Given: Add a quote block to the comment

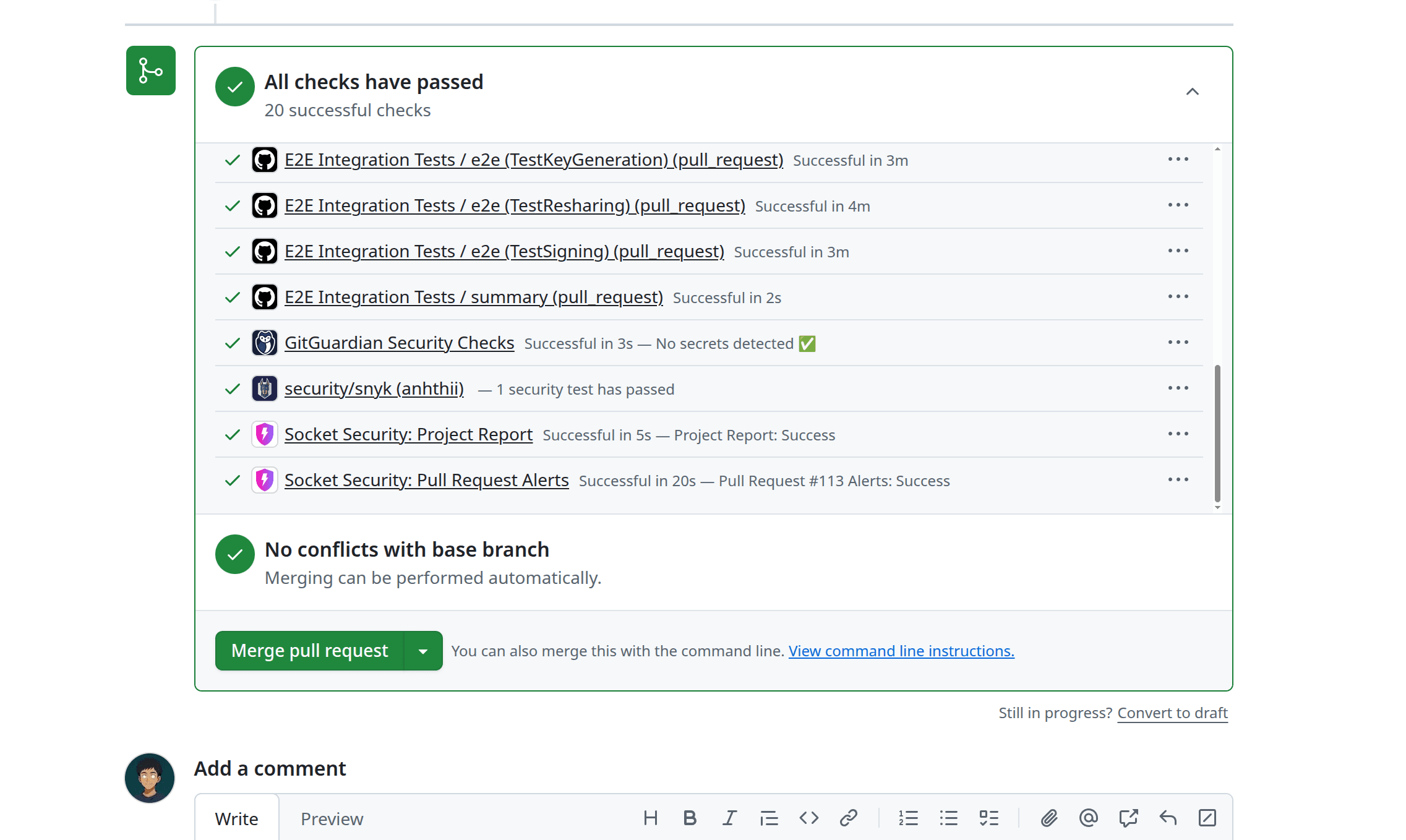Looking at the screenshot, I should 768,818.
